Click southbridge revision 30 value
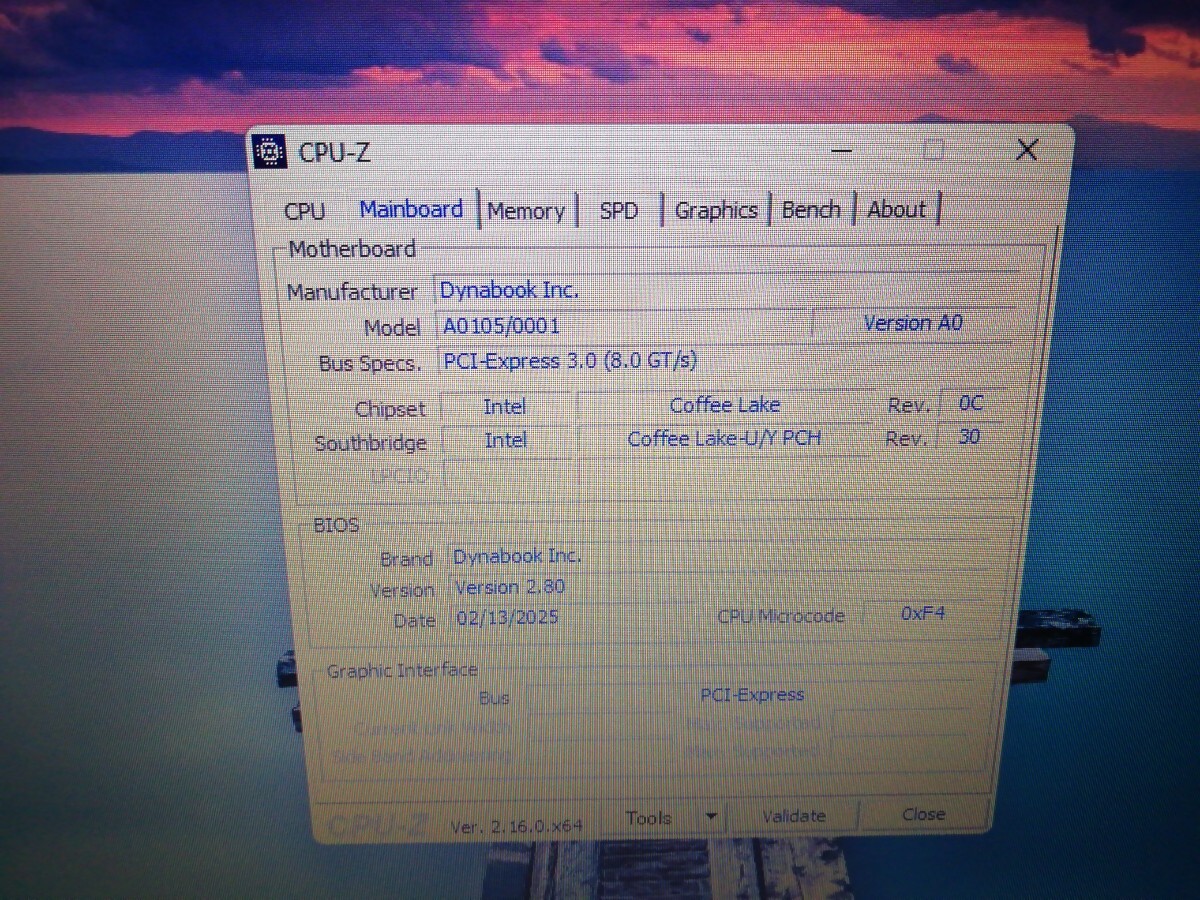1200x900 pixels. (x=969, y=437)
